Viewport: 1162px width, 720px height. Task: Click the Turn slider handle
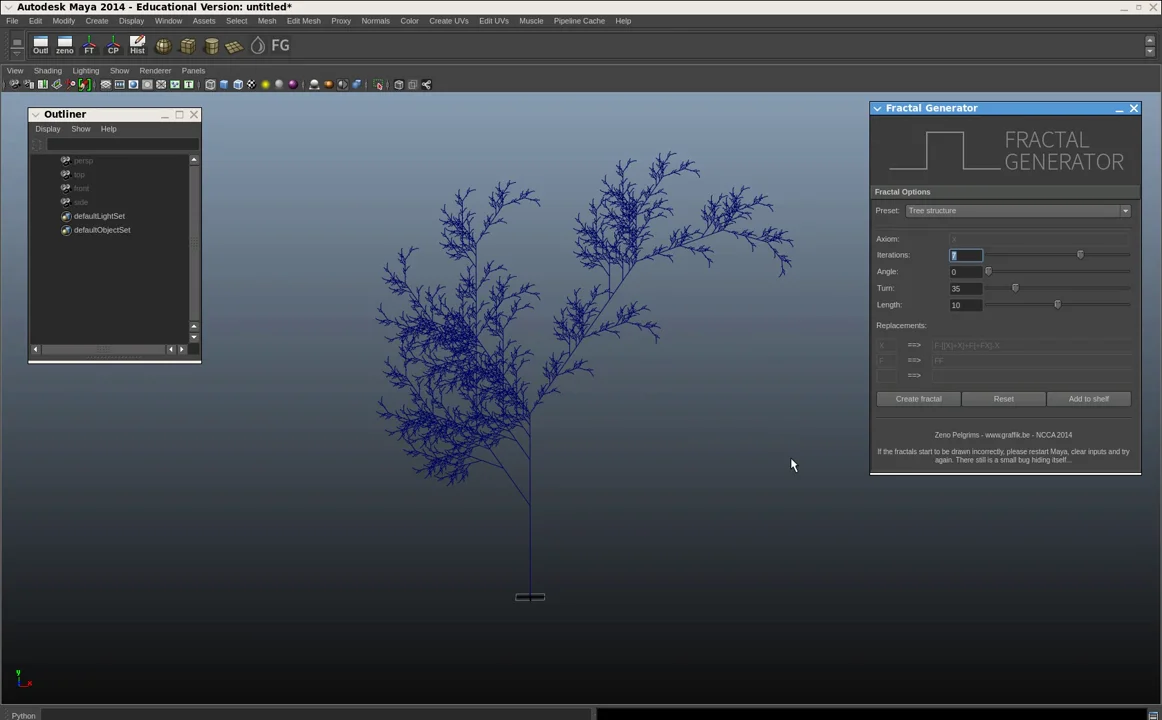tap(1015, 288)
